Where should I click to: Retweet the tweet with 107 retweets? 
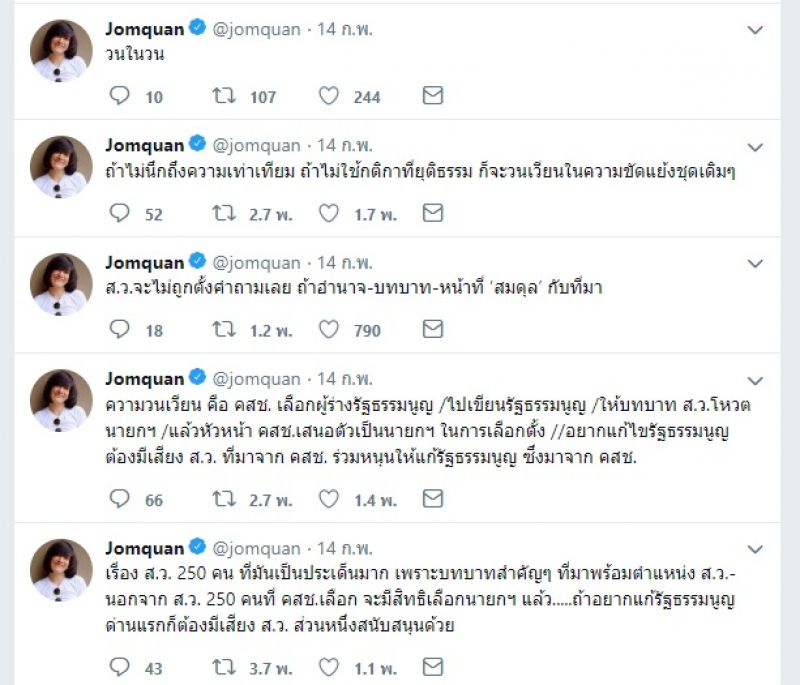click(224, 96)
